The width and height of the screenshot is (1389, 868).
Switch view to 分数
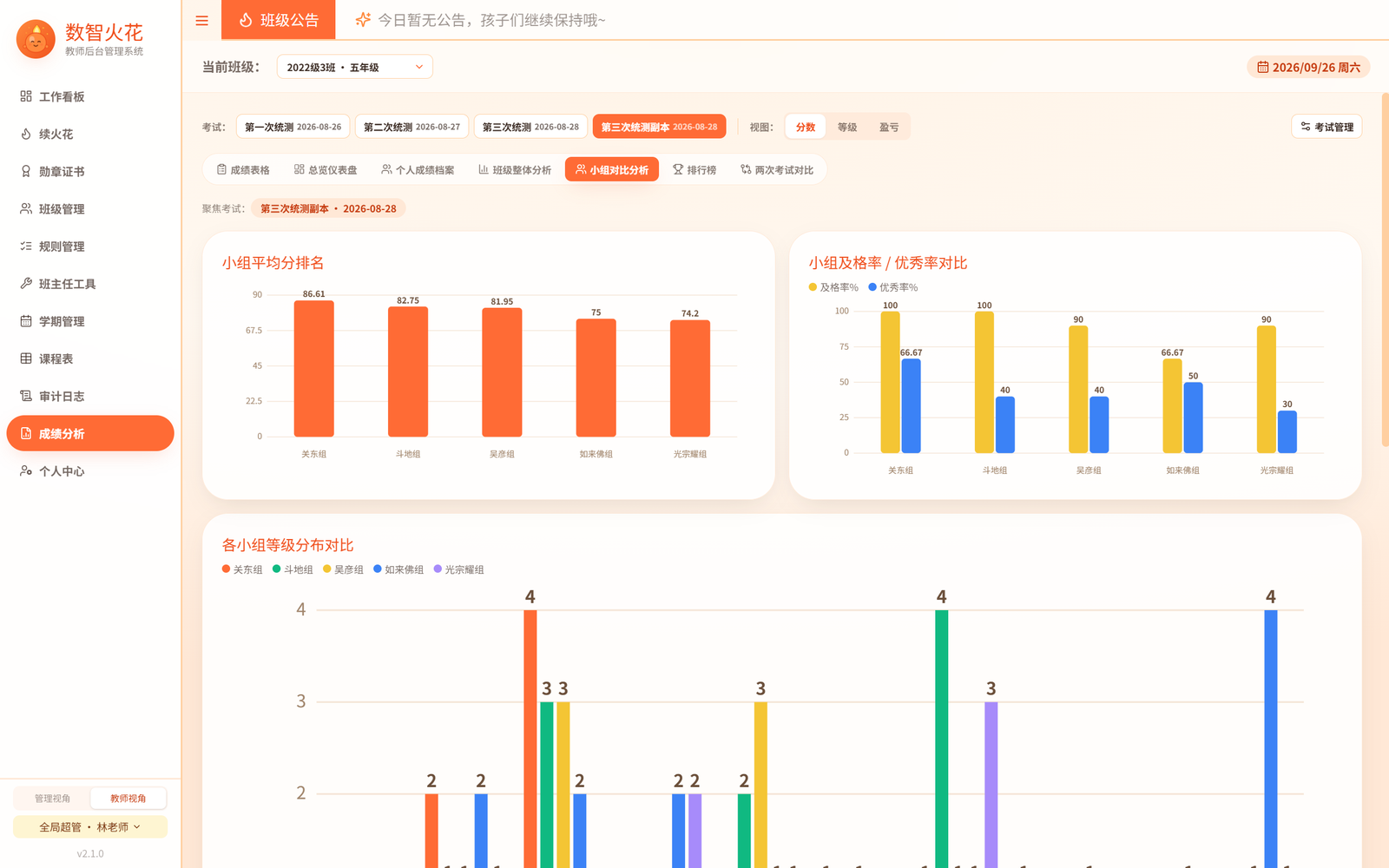(x=806, y=127)
